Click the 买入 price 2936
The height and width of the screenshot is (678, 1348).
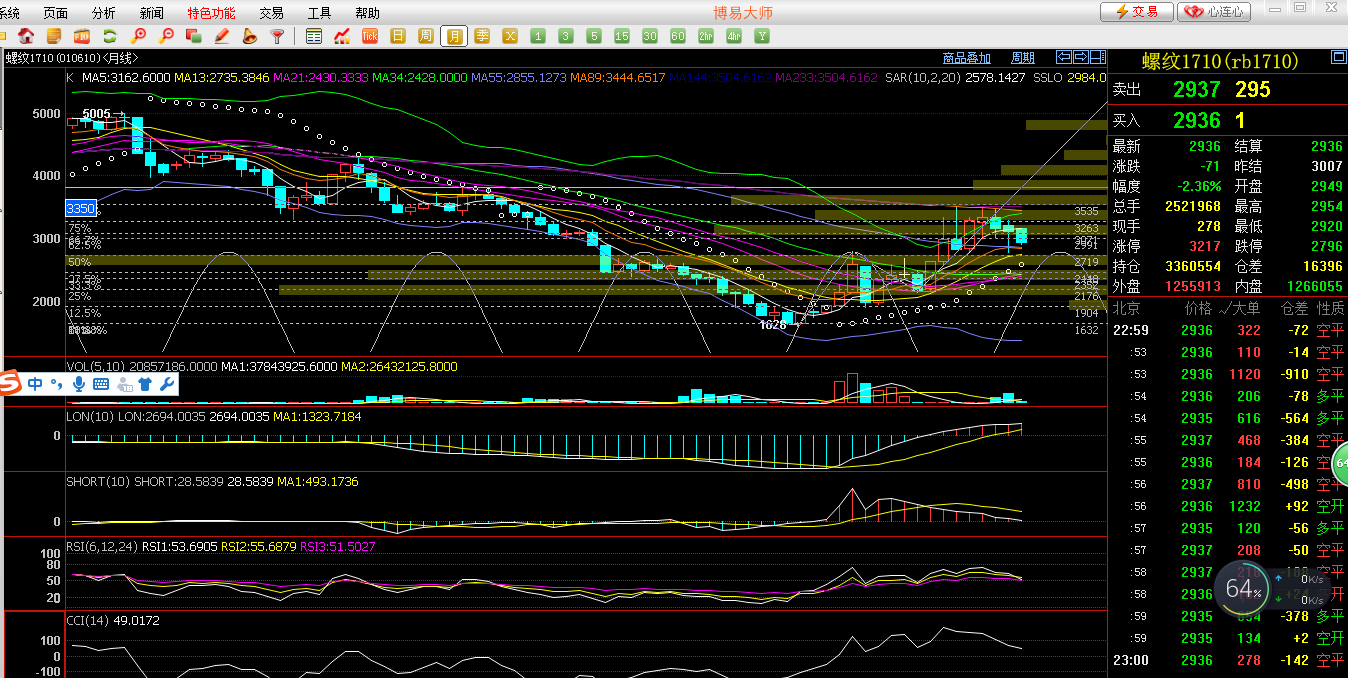pyautogui.click(x=1196, y=121)
